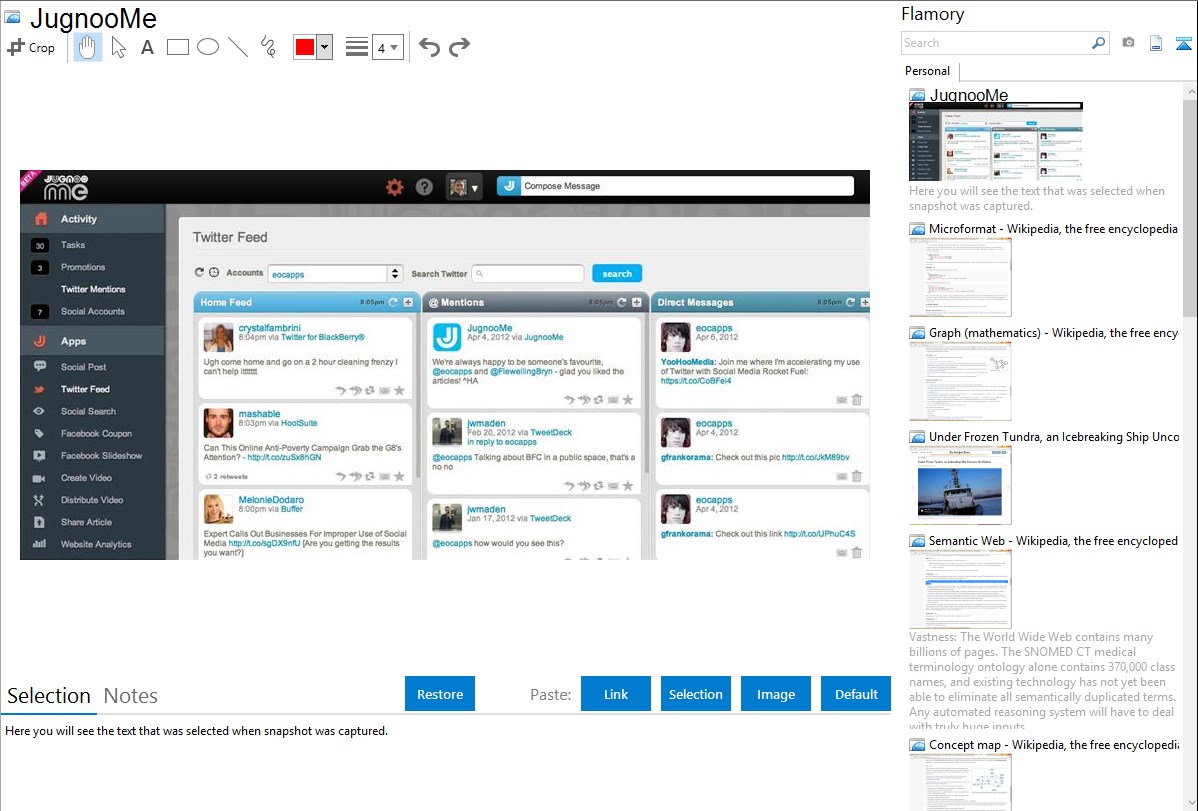Open the line width dropdown showing 4
The image size is (1198, 811).
(387, 47)
